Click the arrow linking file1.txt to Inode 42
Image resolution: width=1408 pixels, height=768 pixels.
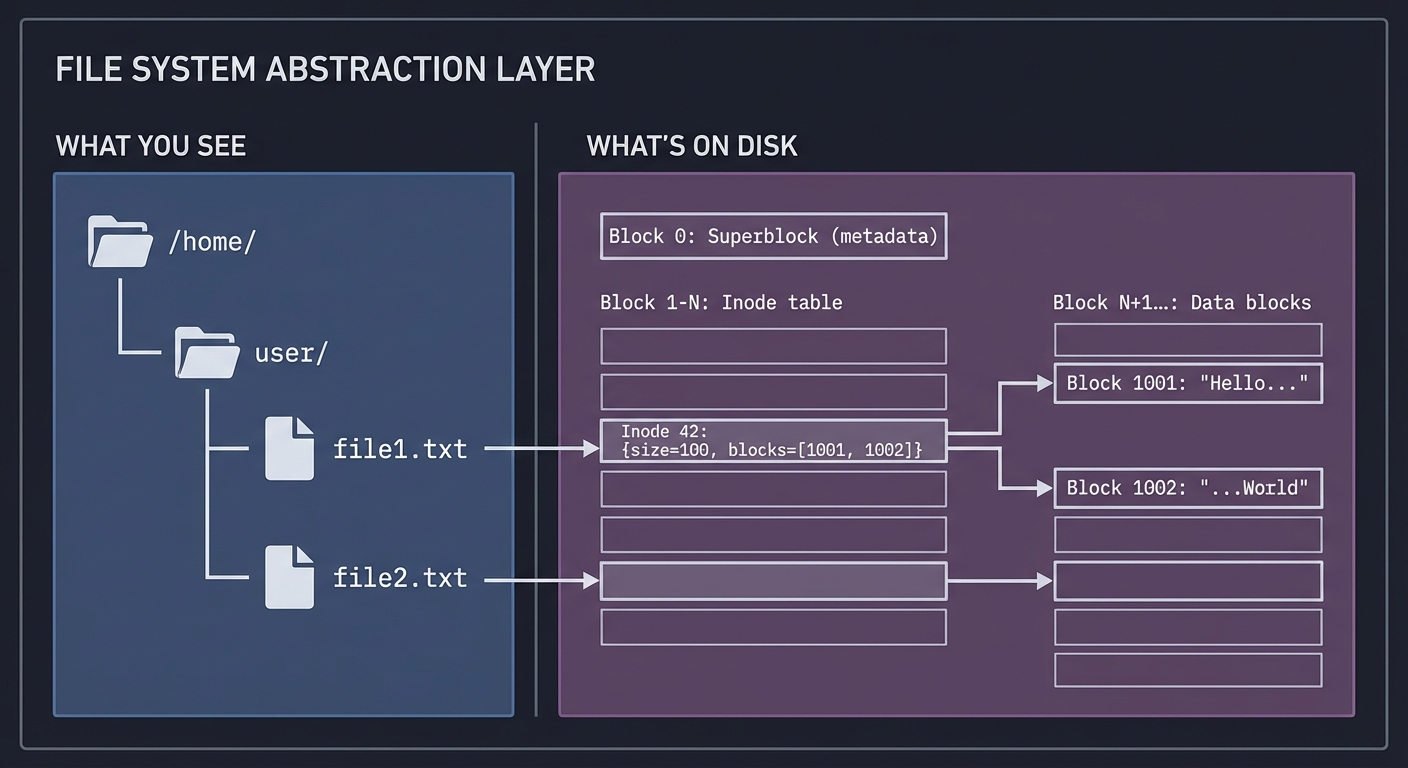tap(540, 448)
